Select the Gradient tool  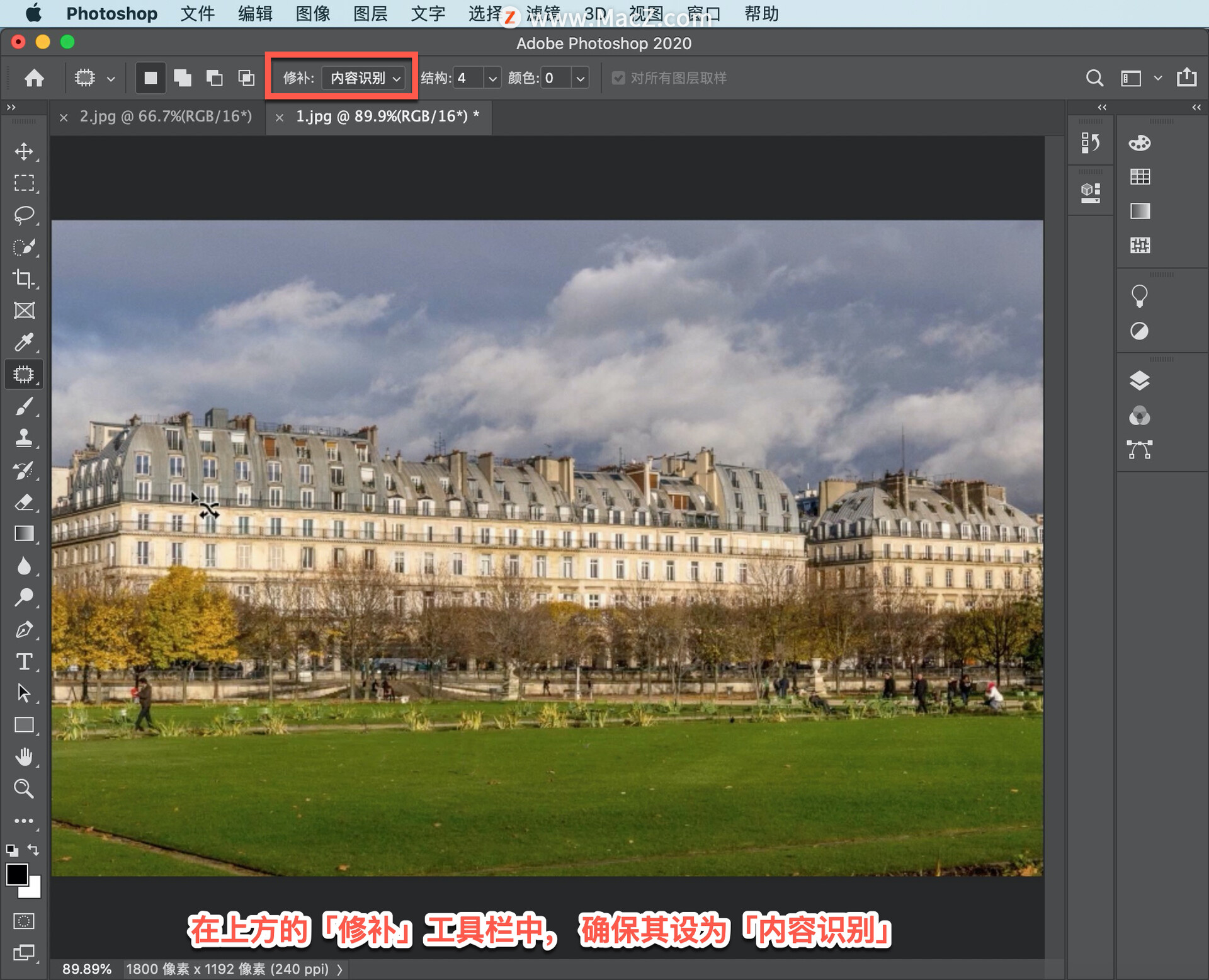coord(24,534)
